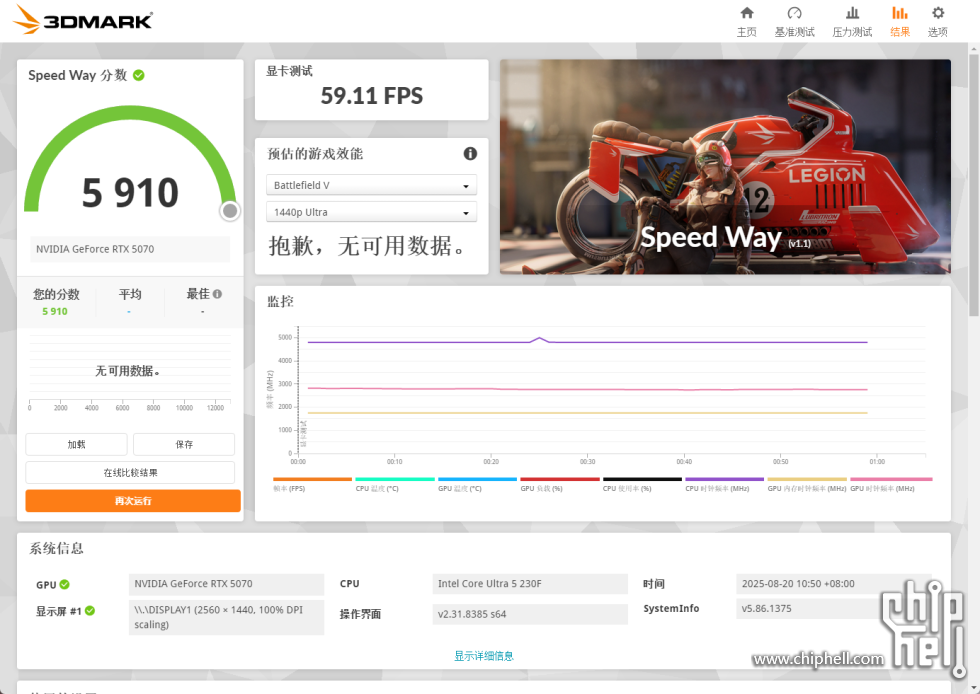Open the 显示详细信息 details link
The image size is (980, 694).
click(x=484, y=656)
